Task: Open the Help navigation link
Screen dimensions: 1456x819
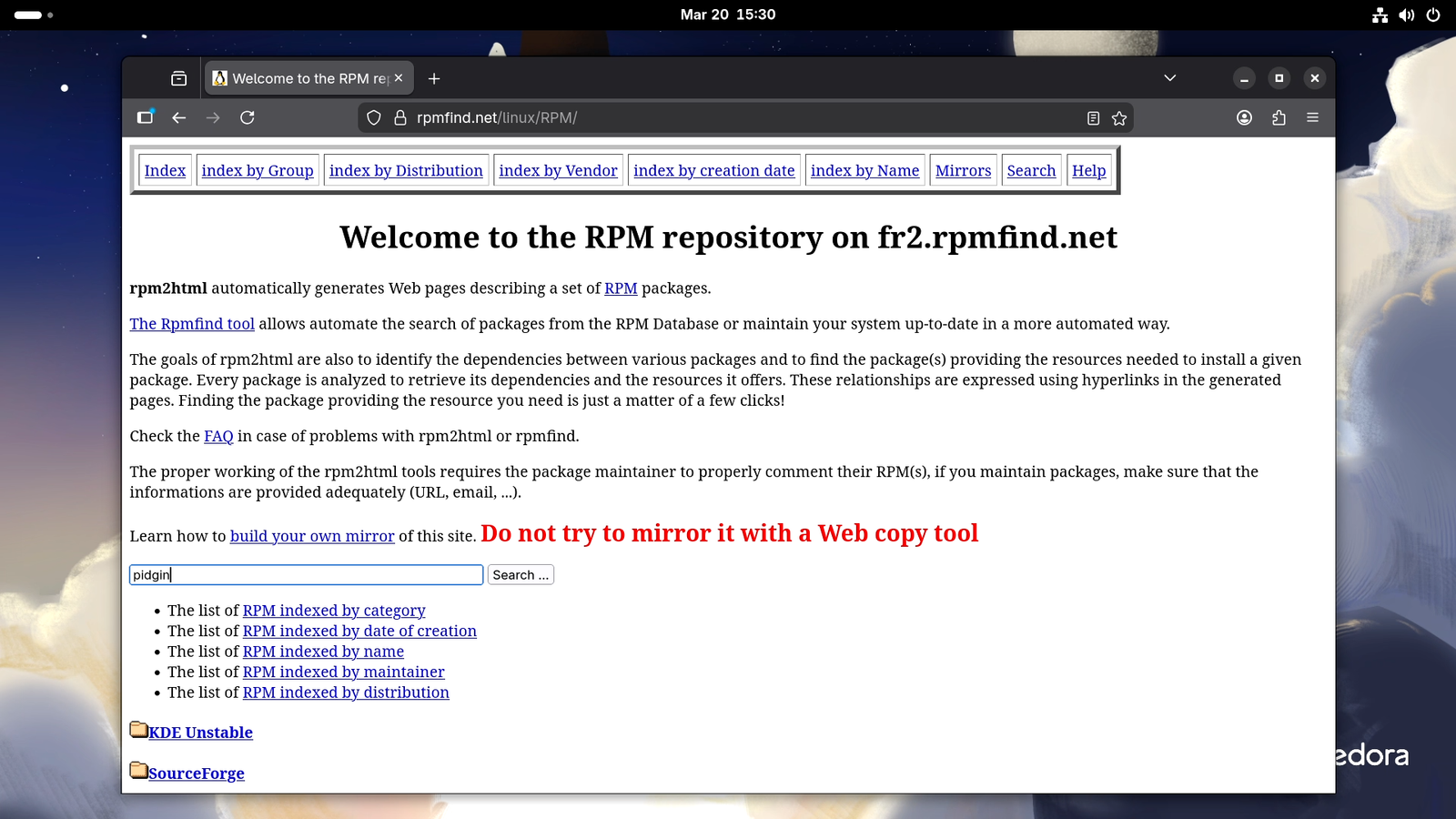Action: [1089, 170]
